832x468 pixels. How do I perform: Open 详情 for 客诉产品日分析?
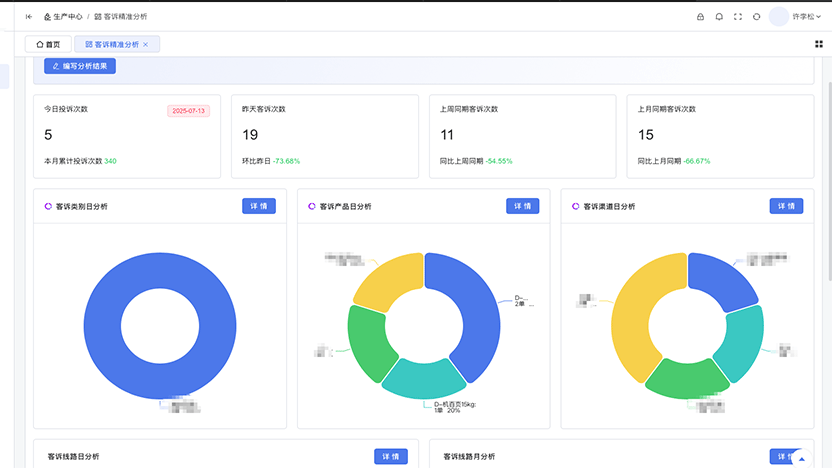(523, 206)
